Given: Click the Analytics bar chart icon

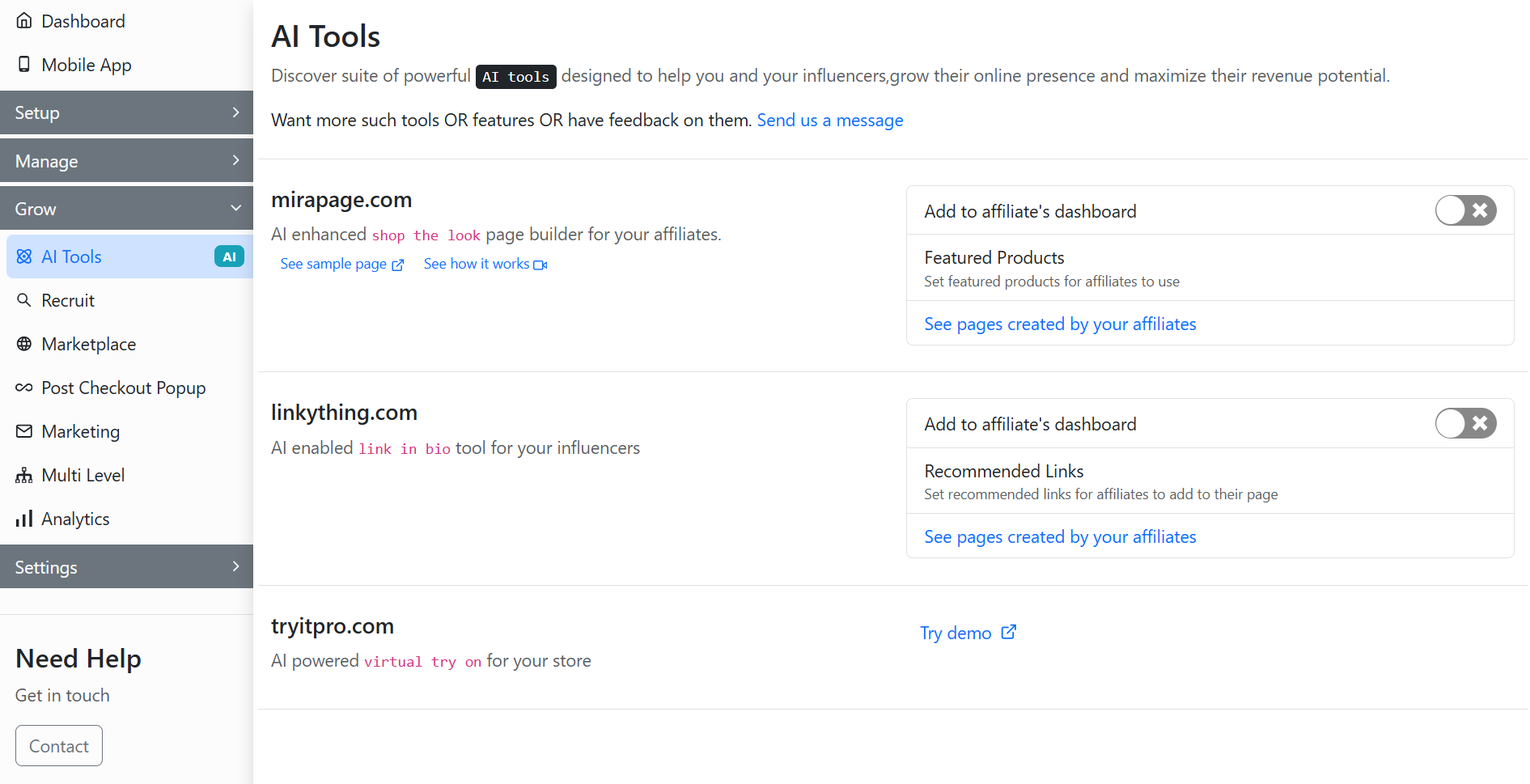Looking at the screenshot, I should (x=24, y=519).
